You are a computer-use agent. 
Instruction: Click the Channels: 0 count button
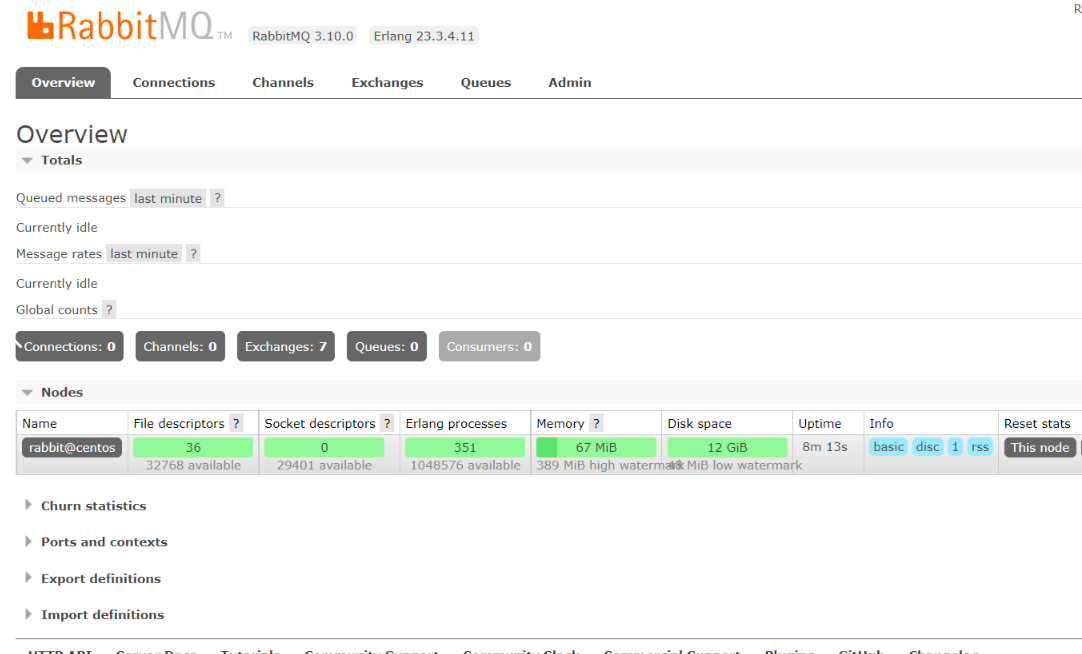click(x=180, y=346)
